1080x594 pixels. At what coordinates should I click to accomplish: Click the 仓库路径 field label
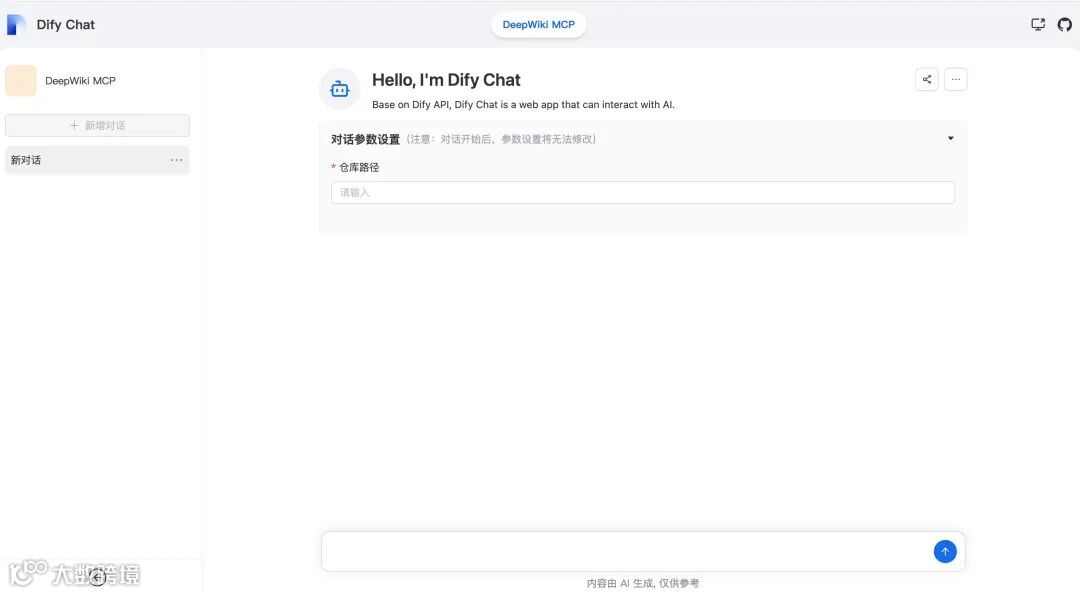click(x=359, y=167)
